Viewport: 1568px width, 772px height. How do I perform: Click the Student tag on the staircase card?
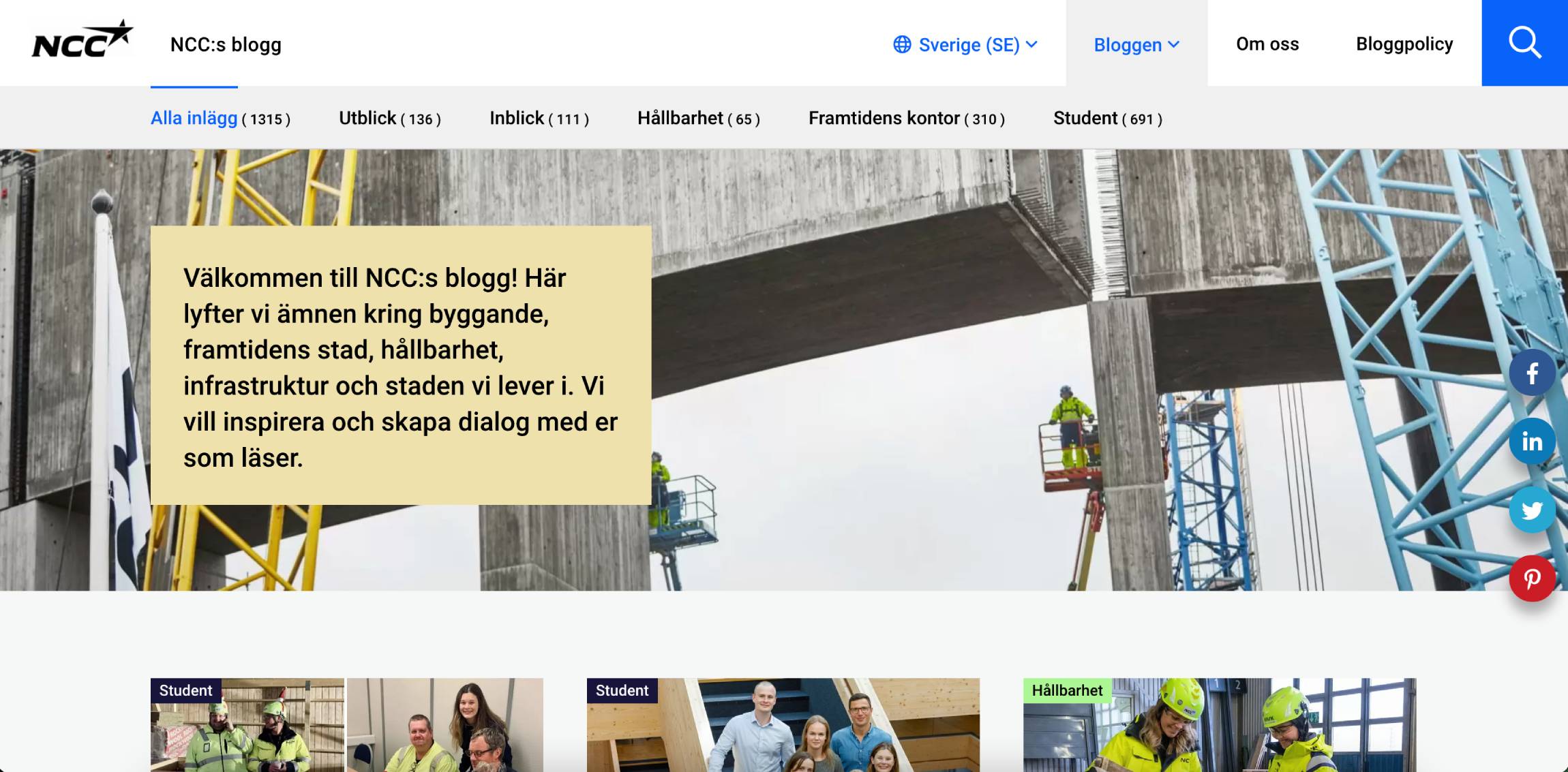pyautogui.click(x=622, y=690)
